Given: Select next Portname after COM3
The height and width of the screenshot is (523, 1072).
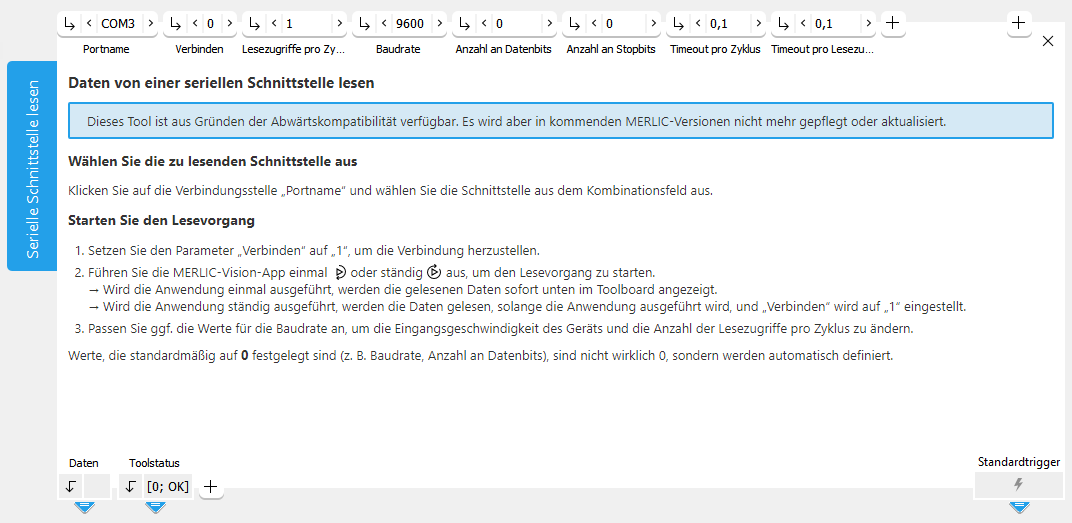Looking at the screenshot, I should point(149,23).
